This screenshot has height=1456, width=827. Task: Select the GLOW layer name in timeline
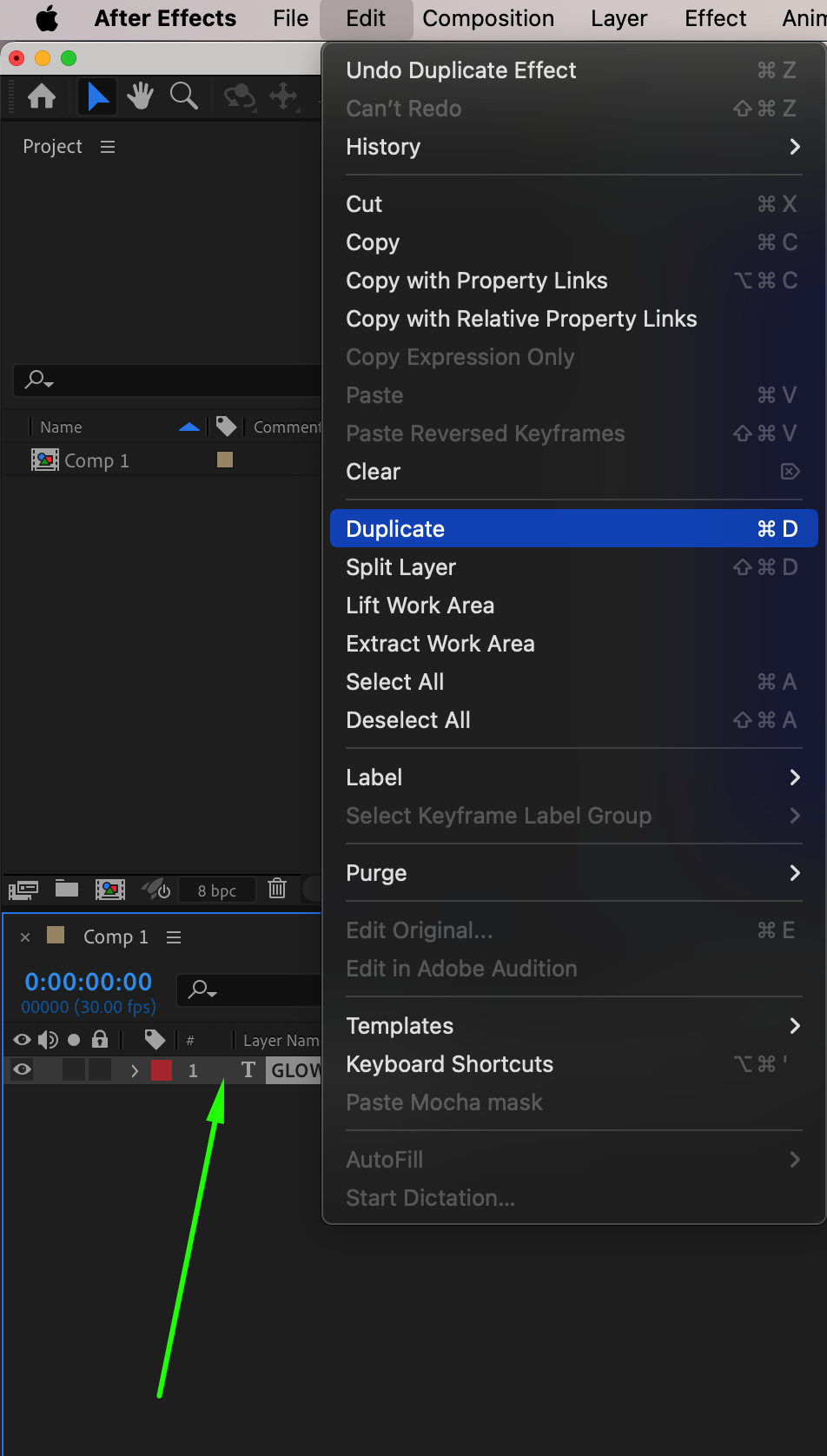point(295,1070)
